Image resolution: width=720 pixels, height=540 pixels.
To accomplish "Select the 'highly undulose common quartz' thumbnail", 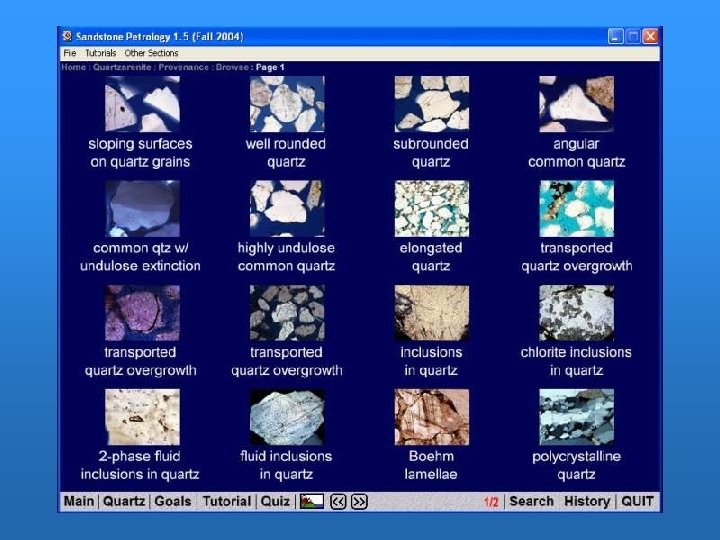I will (287, 208).
